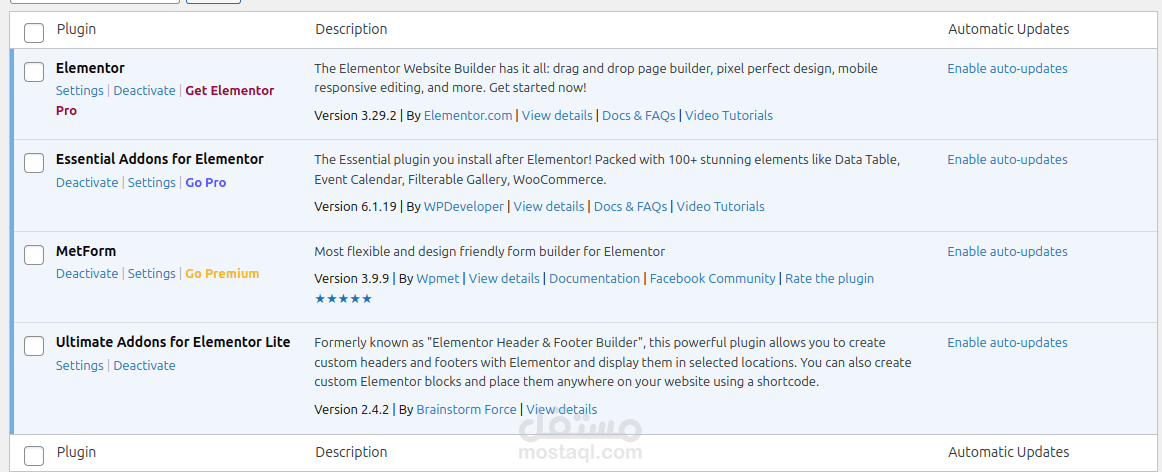Open Elementor Settings link
1162x472 pixels.
click(79, 90)
